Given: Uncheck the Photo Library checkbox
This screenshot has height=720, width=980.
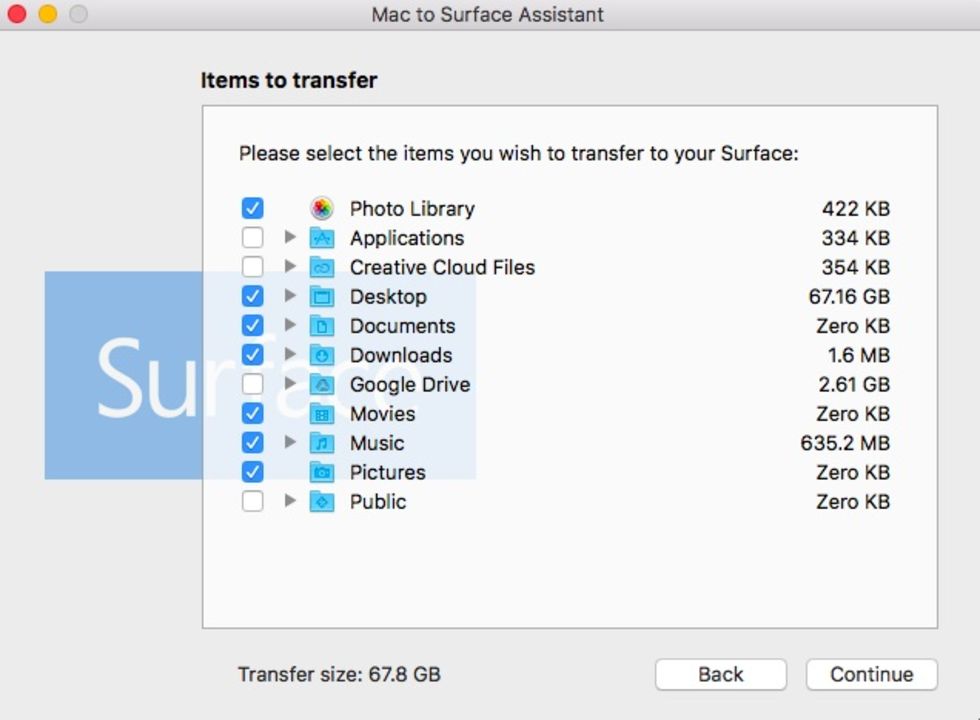Looking at the screenshot, I should [x=253, y=209].
